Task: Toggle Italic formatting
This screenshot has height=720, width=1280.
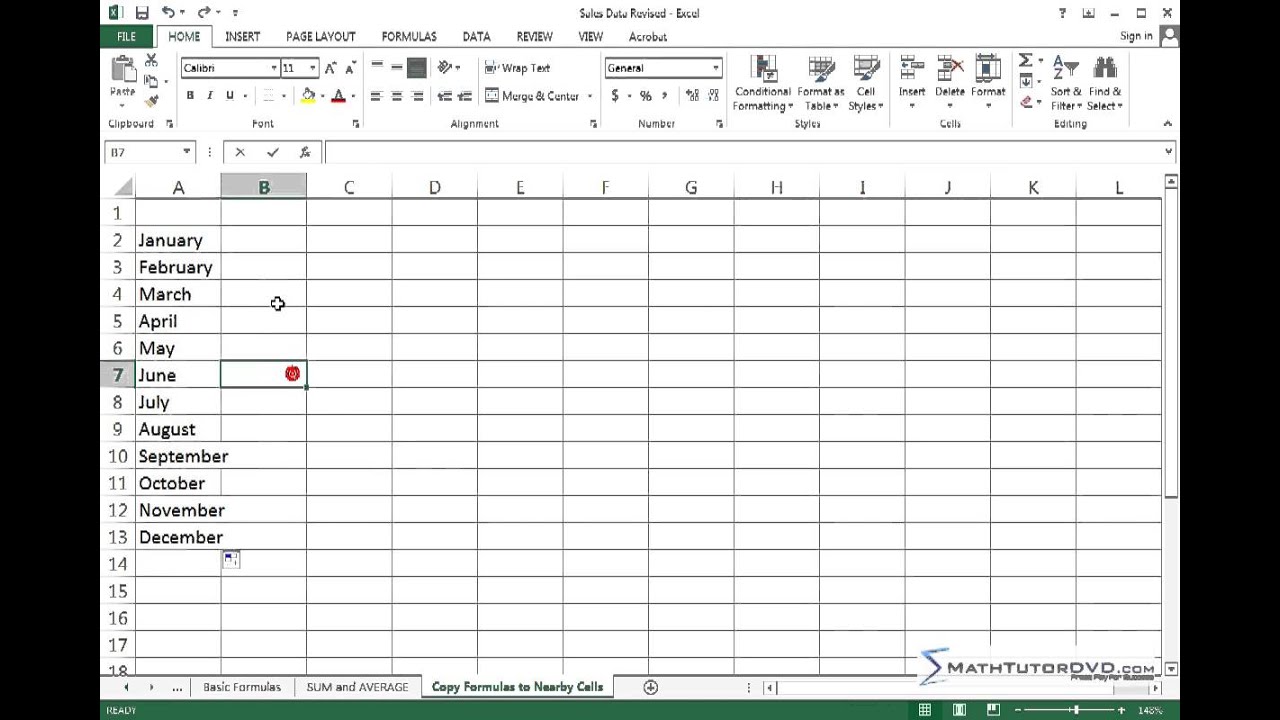Action: [210, 96]
